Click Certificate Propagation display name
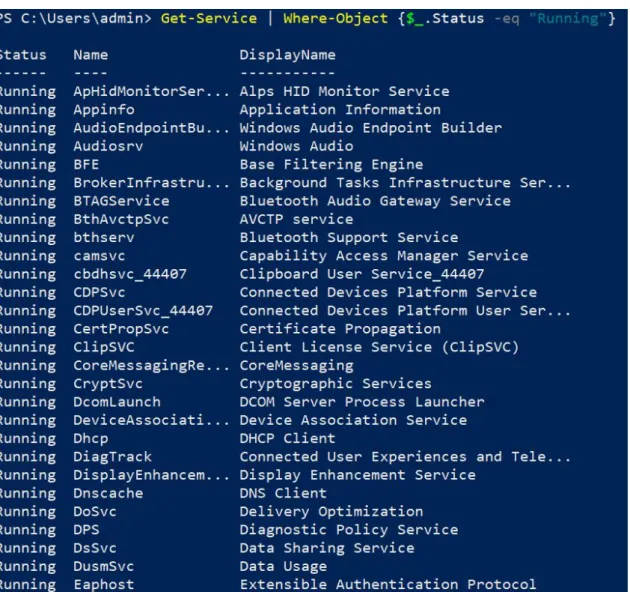Screen dimensions: 630x592 [340, 329]
